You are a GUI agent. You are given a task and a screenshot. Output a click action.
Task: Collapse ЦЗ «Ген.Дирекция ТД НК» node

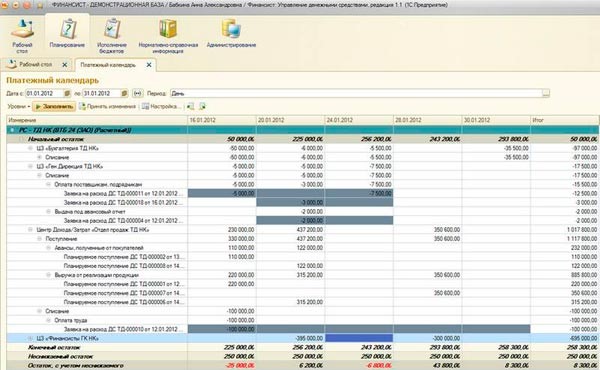click(x=30, y=166)
